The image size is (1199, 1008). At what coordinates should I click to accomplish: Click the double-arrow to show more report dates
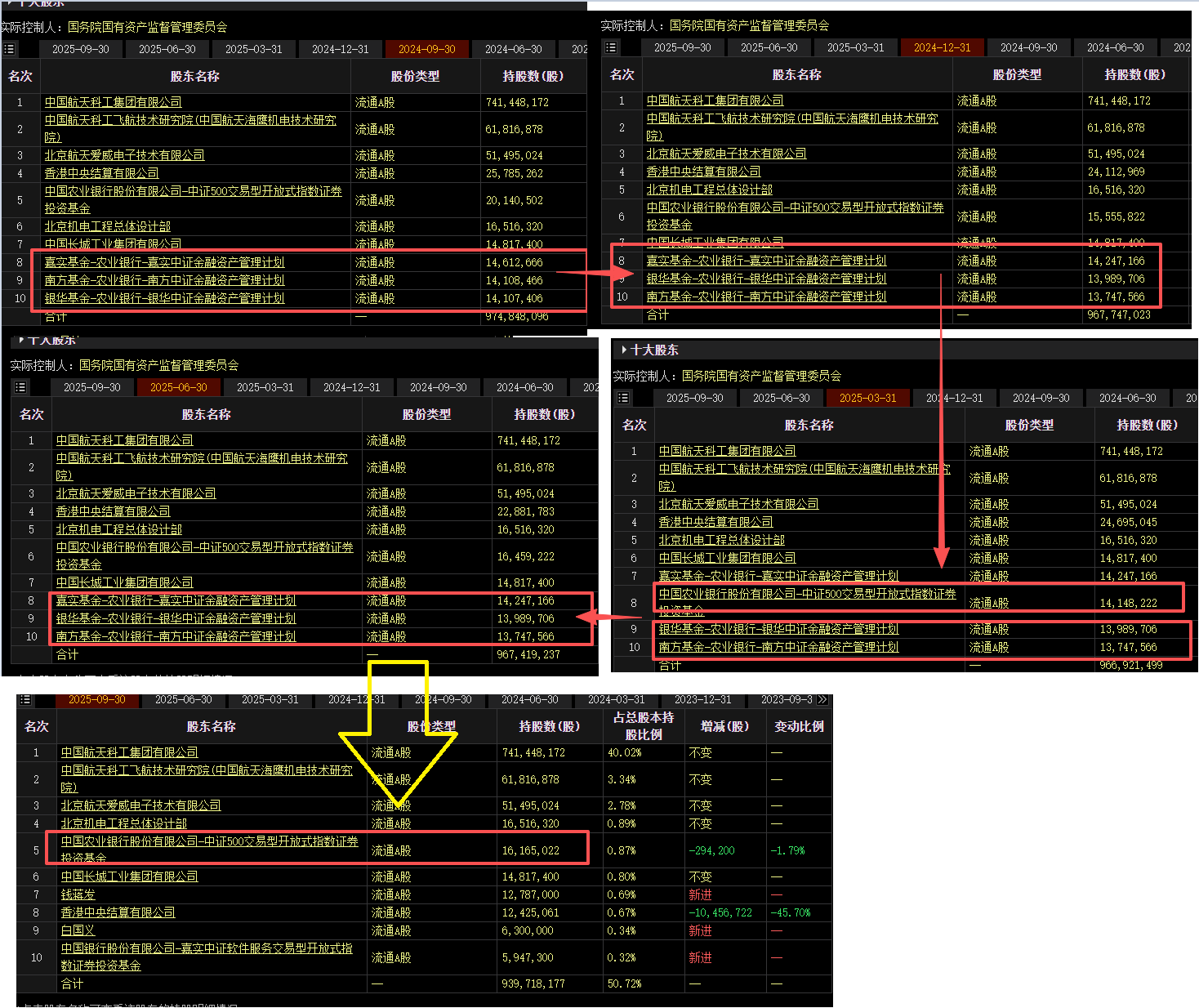coord(822,700)
